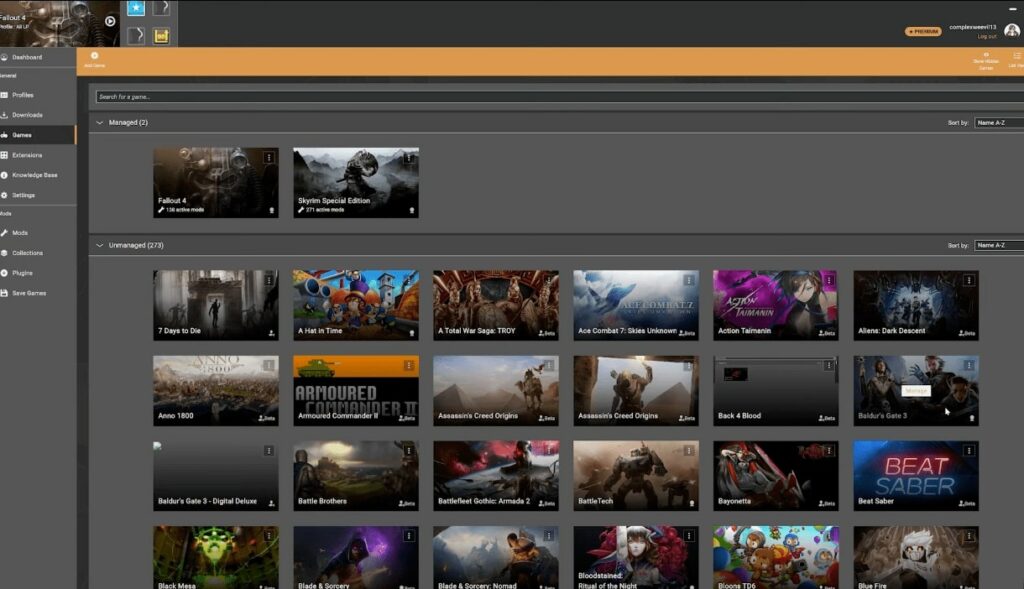
Task: Open the 7 Days to Die three-dot menu
Action: click(x=268, y=281)
